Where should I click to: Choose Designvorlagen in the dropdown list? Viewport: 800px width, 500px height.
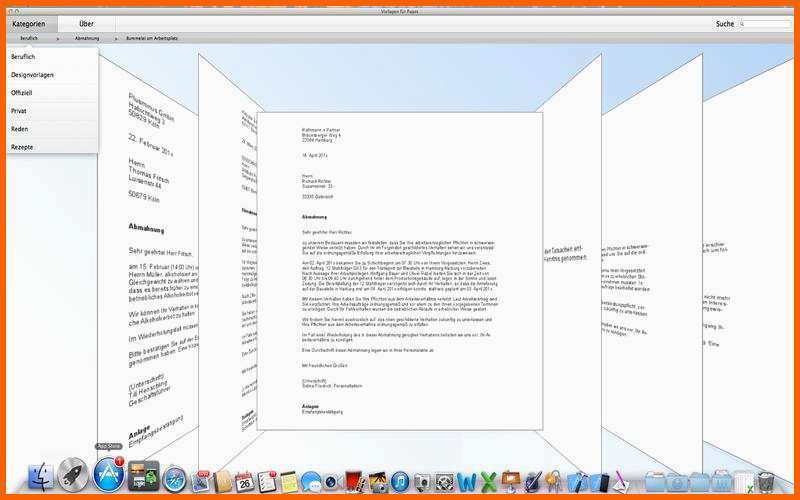point(31,75)
